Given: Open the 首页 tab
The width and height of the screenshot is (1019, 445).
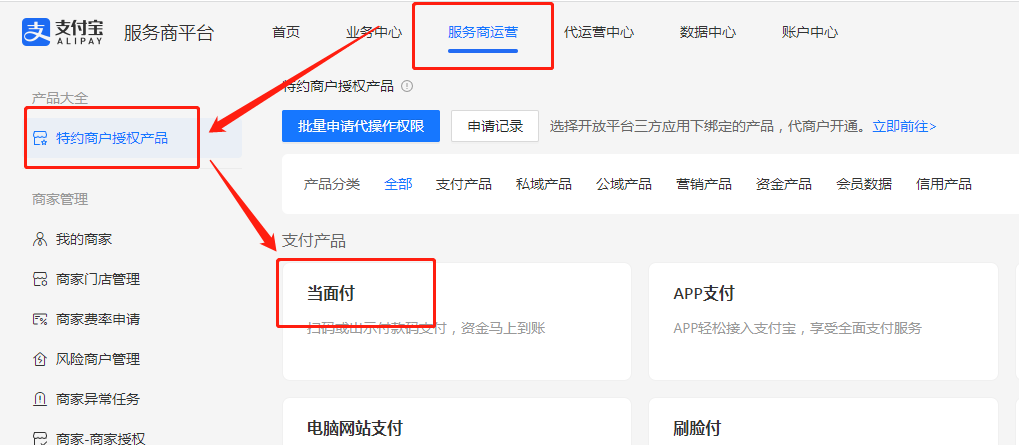Looking at the screenshot, I should tap(286, 32).
